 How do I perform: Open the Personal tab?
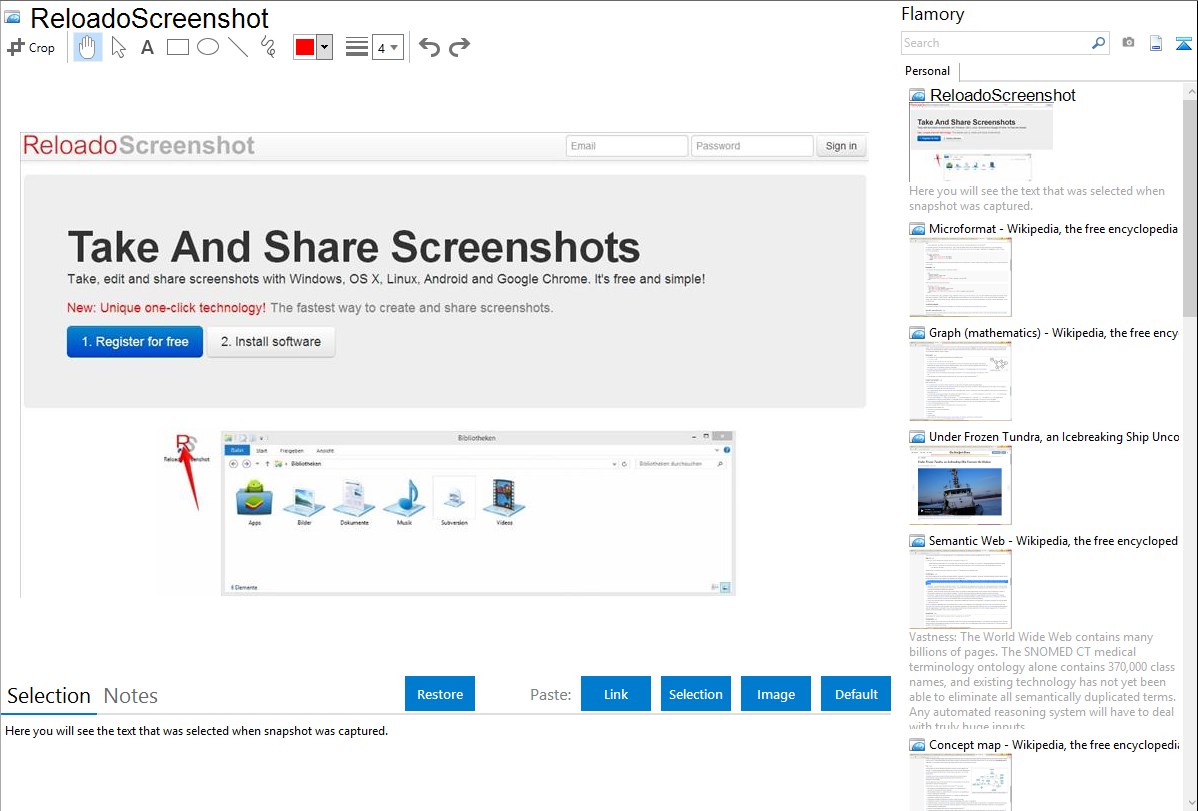pyautogui.click(x=927, y=71)
